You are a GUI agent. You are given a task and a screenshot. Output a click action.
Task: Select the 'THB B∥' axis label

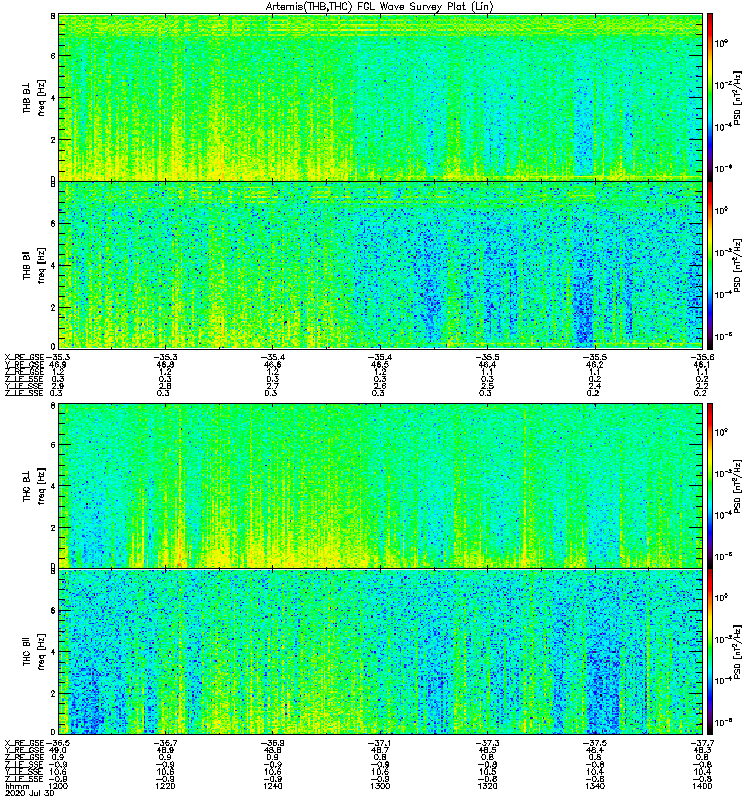pos(27,265)
